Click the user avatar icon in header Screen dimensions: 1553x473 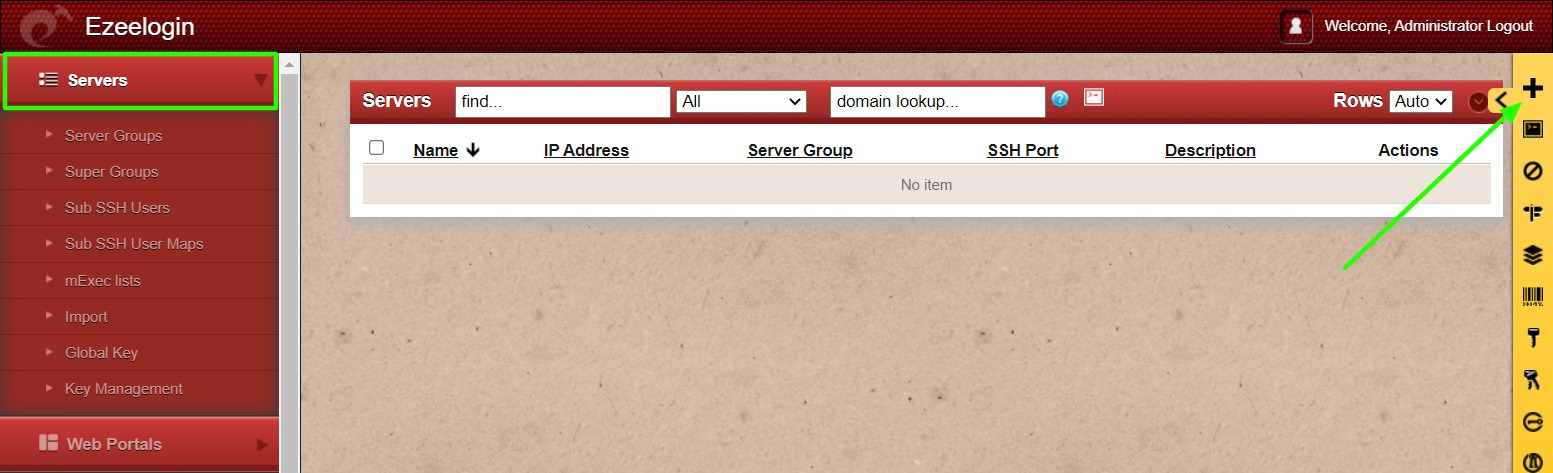tap(1296, 26)
